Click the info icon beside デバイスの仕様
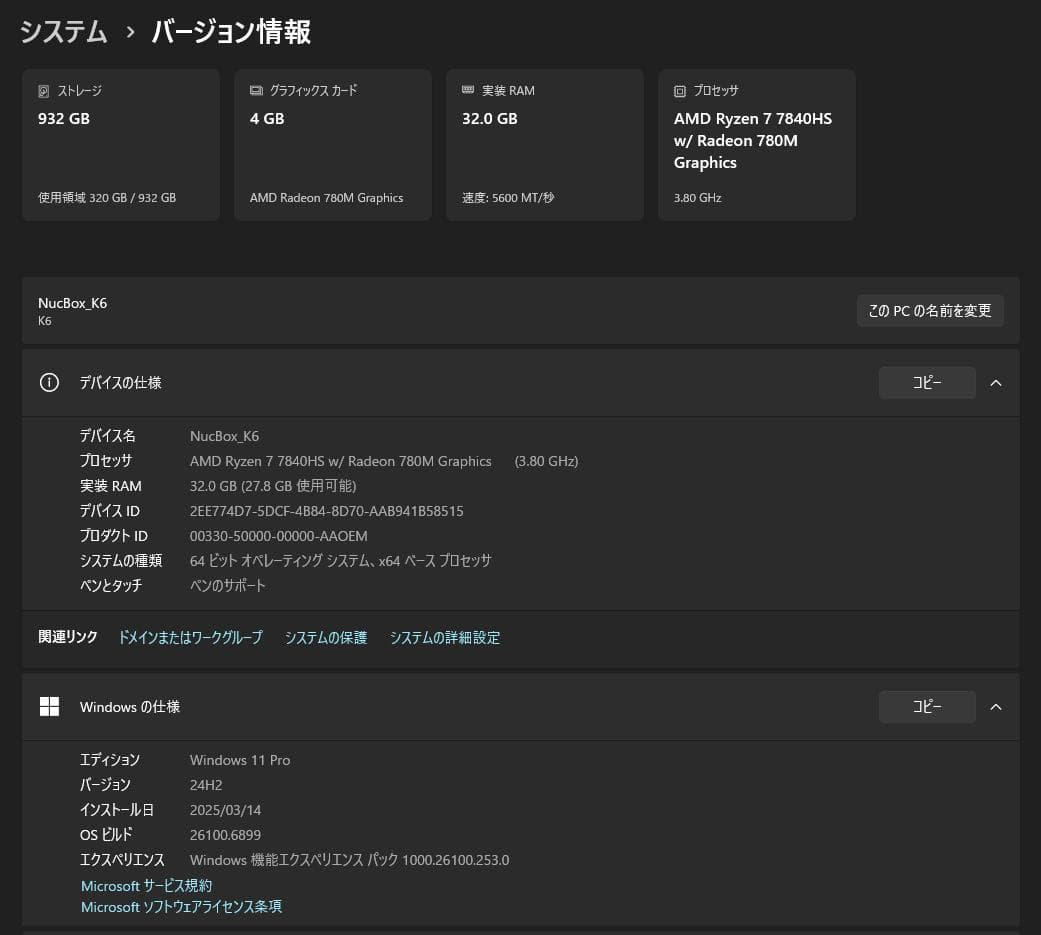 pos(49,382)
